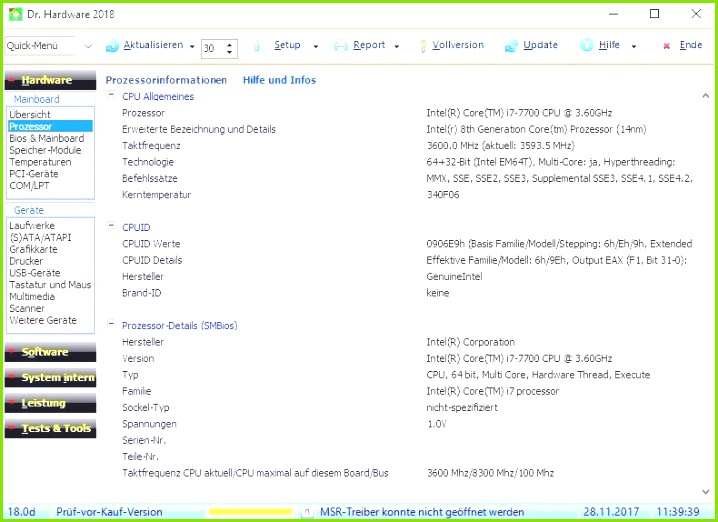Image resolution: width=718 pixels, height=522 pixels.
Task: Select Scanner entry
Action: point(27,309)
